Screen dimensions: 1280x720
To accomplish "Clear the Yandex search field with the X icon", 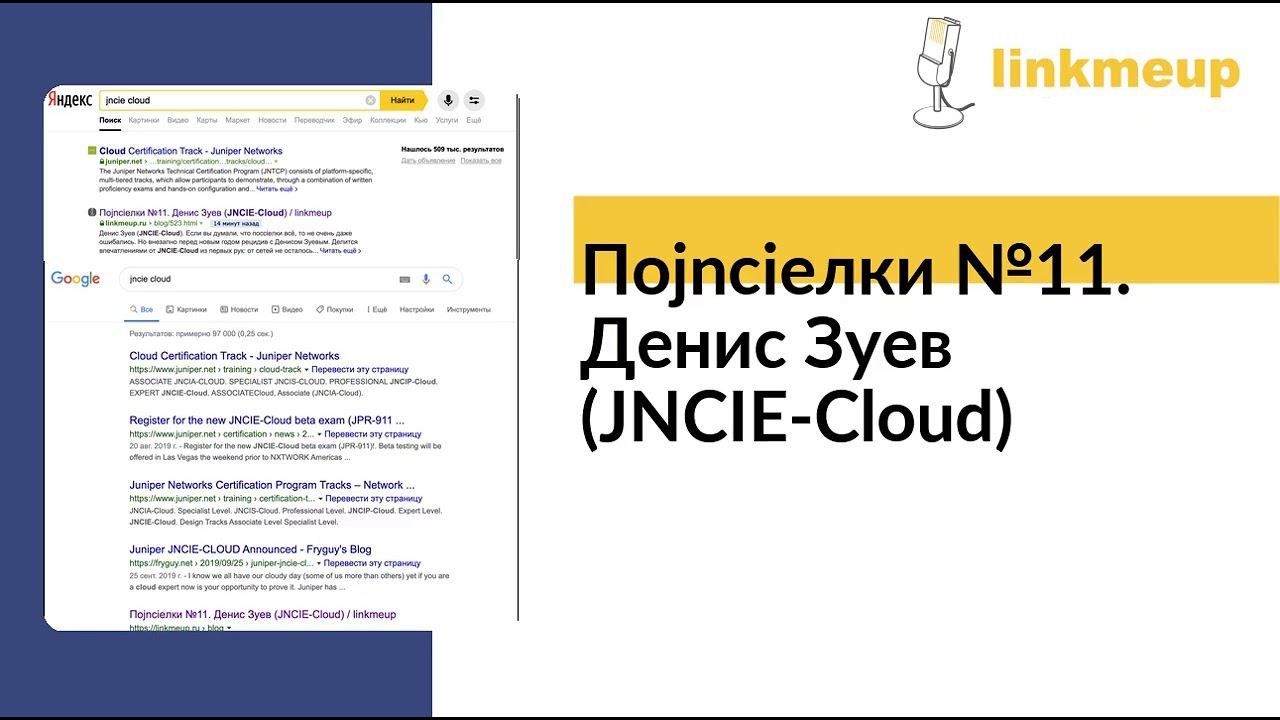I will click(x=370, y=100).
